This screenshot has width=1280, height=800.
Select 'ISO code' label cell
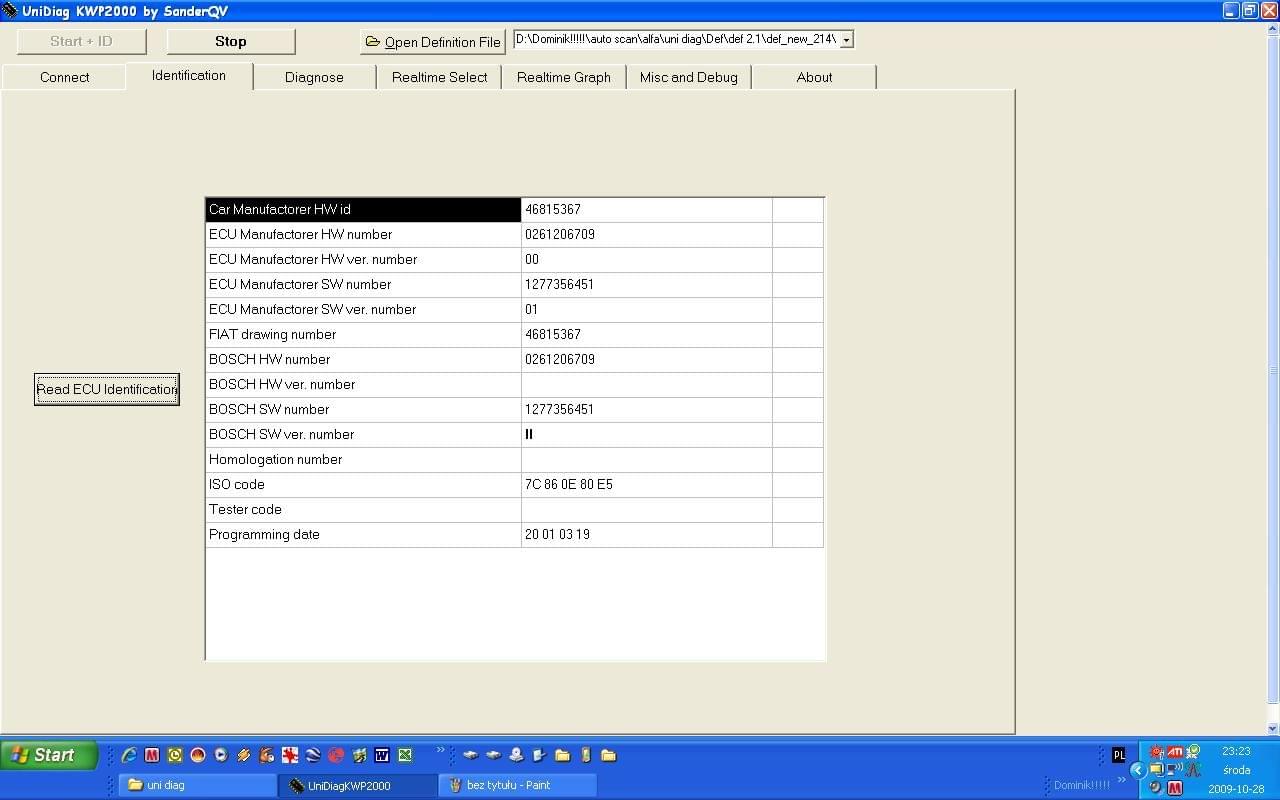point(363,485)
